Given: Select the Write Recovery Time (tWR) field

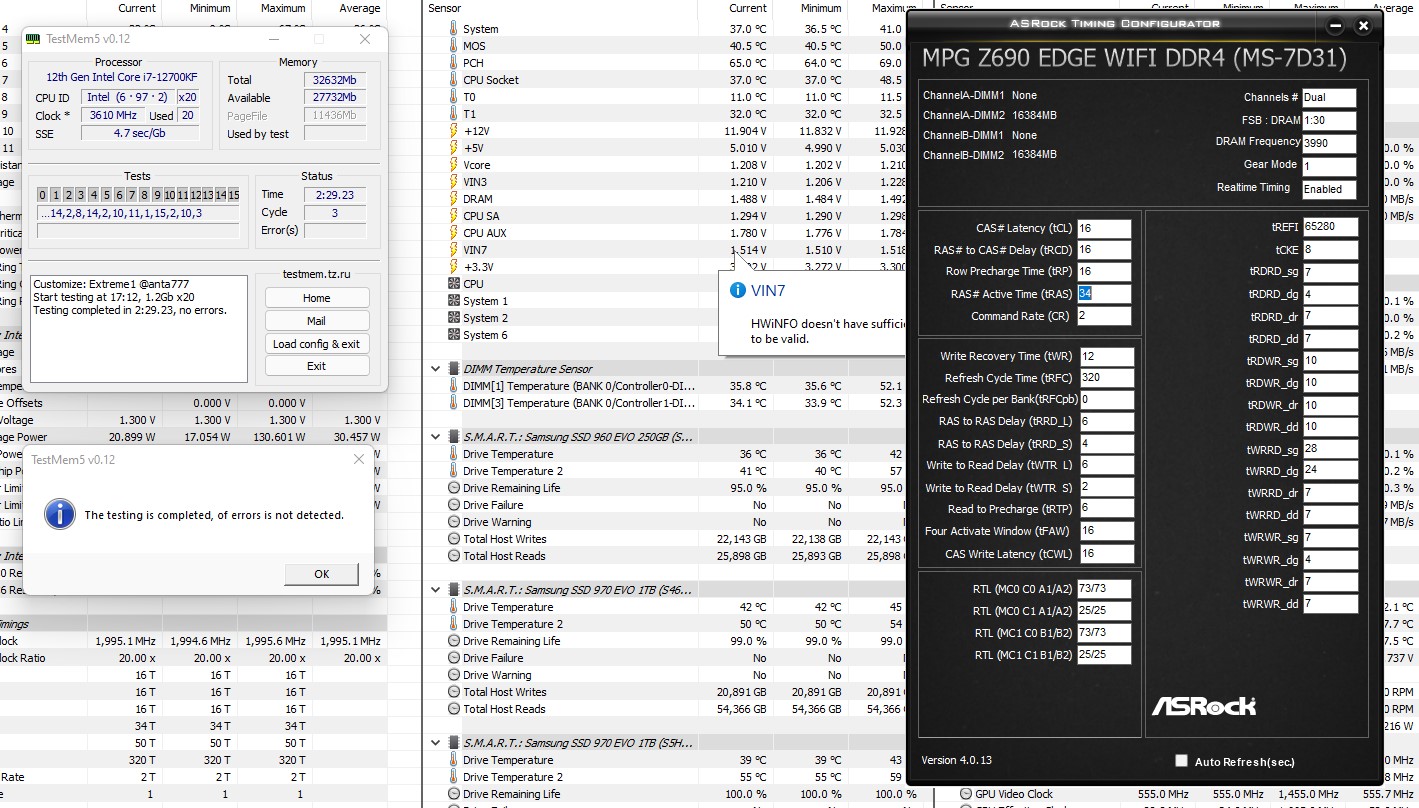Looking at the screenshot, I should pos(1107,357).
